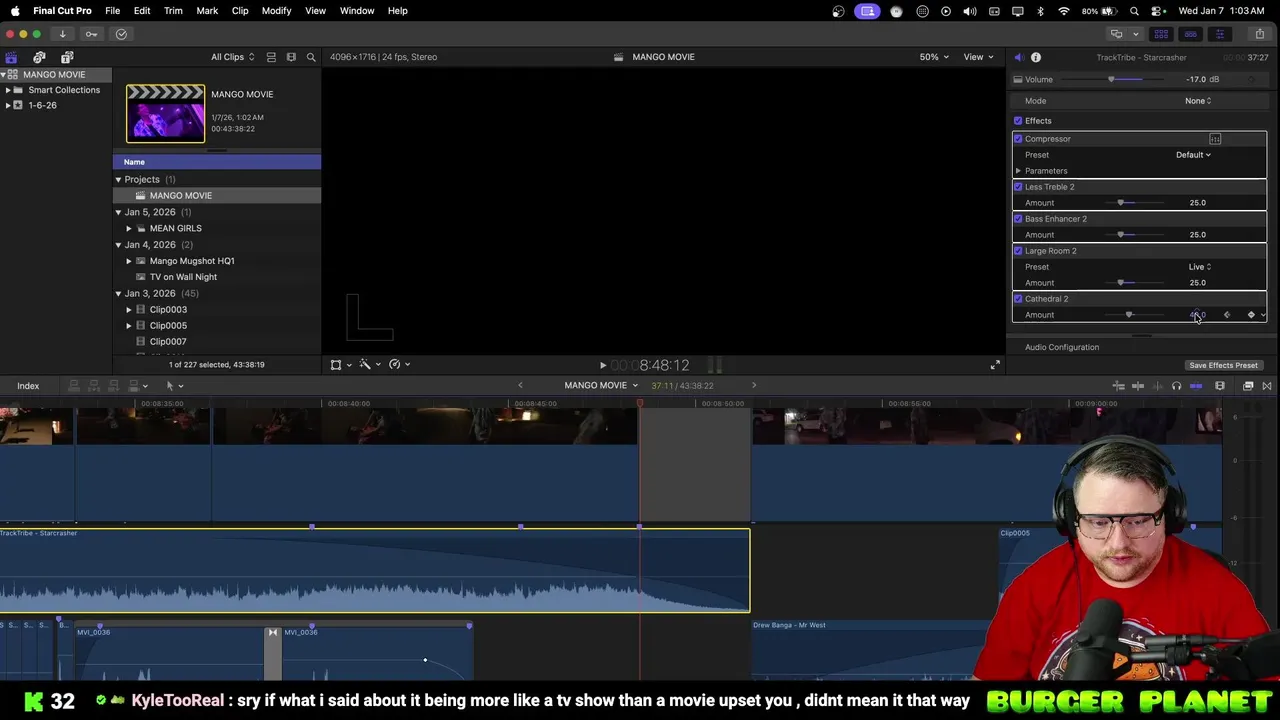Open the Clip menu

[x=240, y=11]
